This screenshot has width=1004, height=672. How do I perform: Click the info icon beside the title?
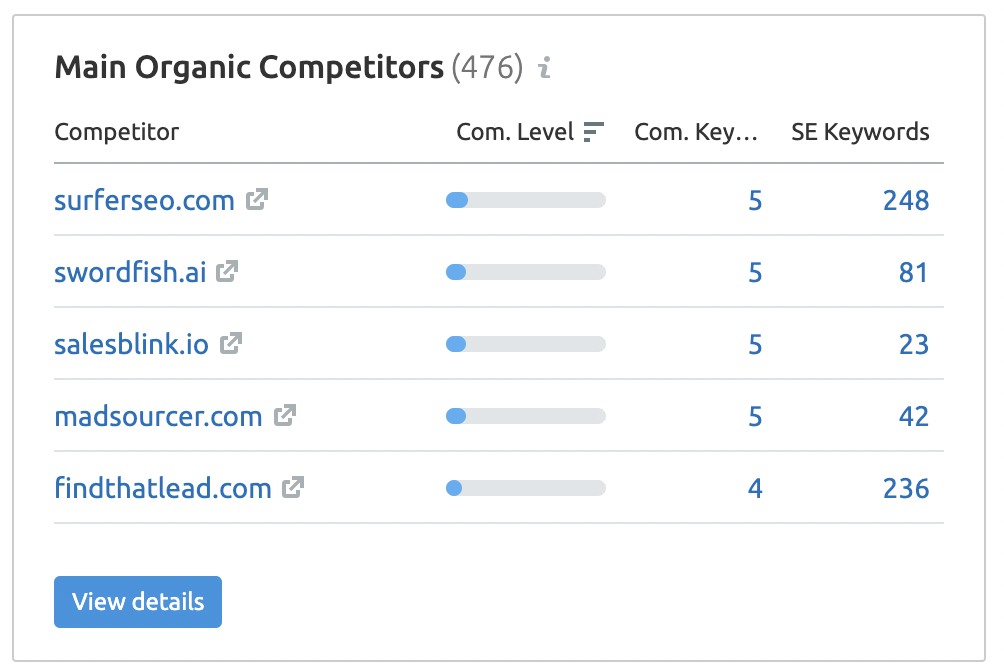pos(545,68)
